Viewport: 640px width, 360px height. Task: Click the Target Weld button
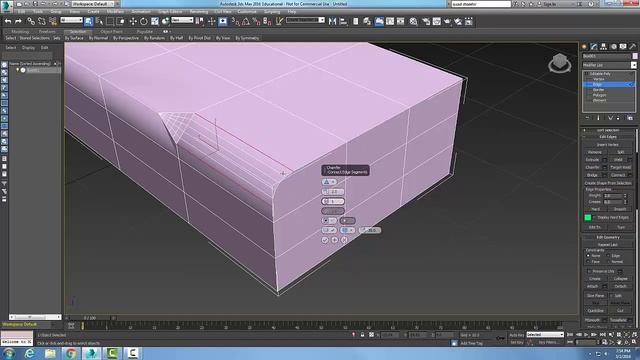coord(620,167)
